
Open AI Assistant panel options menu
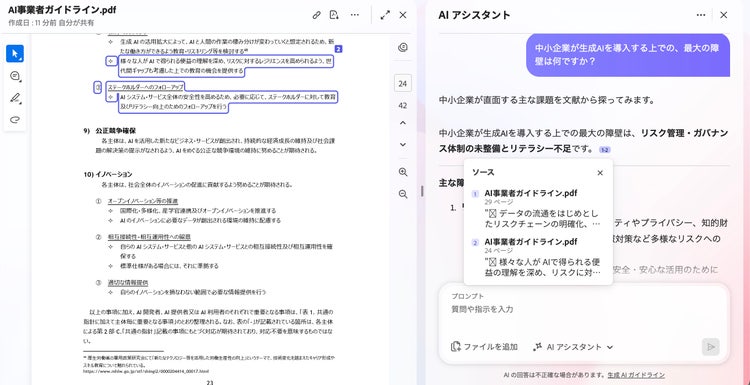[701, 15]
